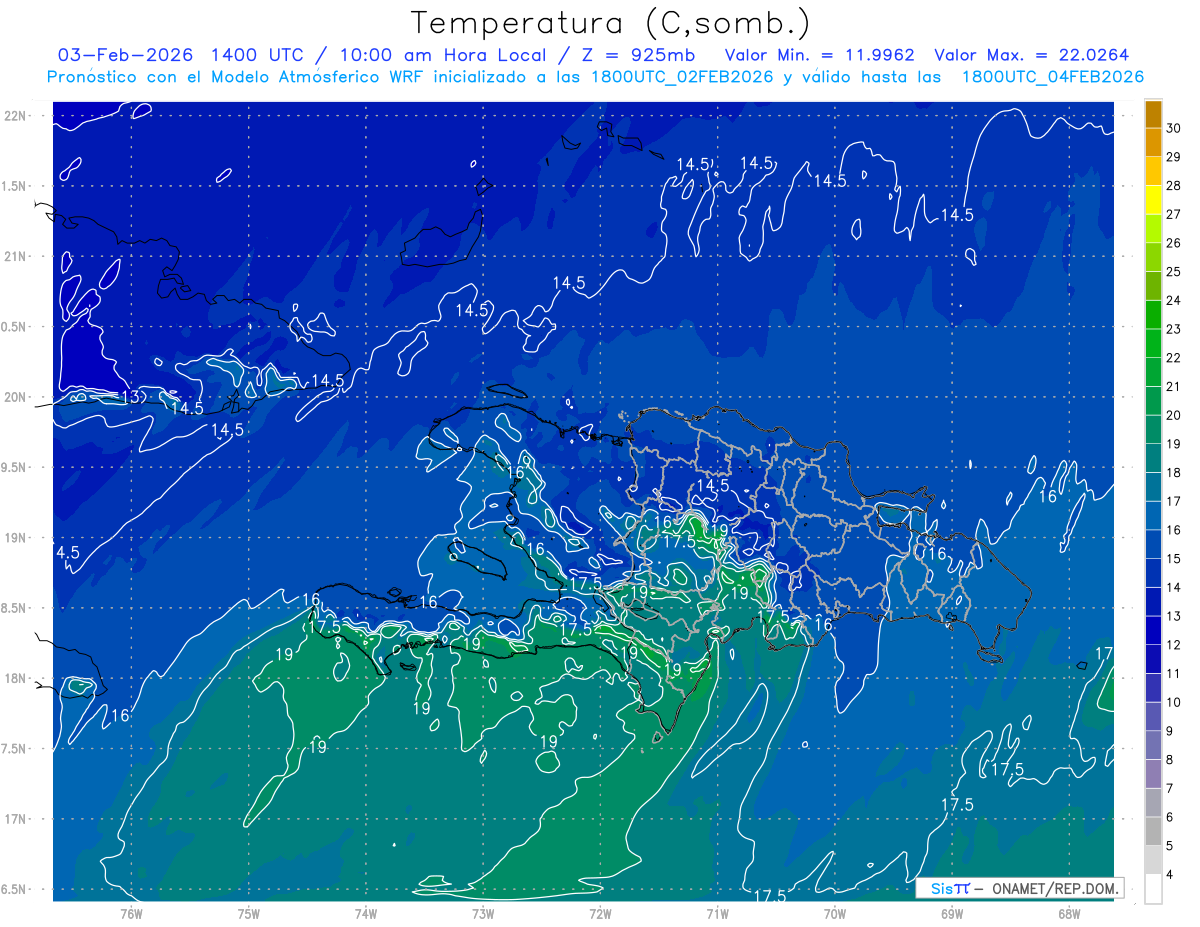The image size is (1200, 927).
Task: Click the "Temperatura (C,somb.)" map title
Action: click(610, 23)
